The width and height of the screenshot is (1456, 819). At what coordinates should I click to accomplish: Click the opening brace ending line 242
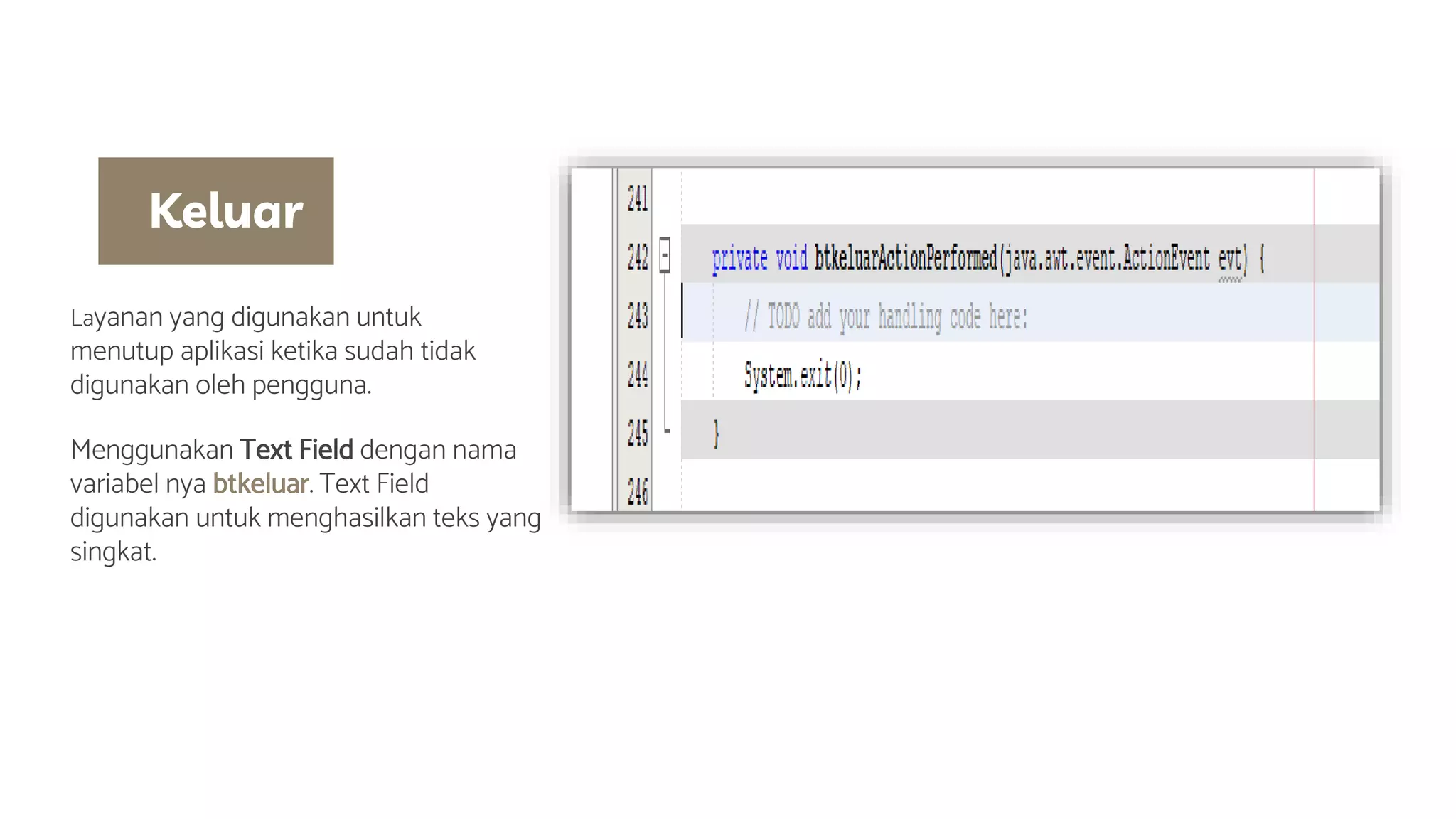(1262, 258)
